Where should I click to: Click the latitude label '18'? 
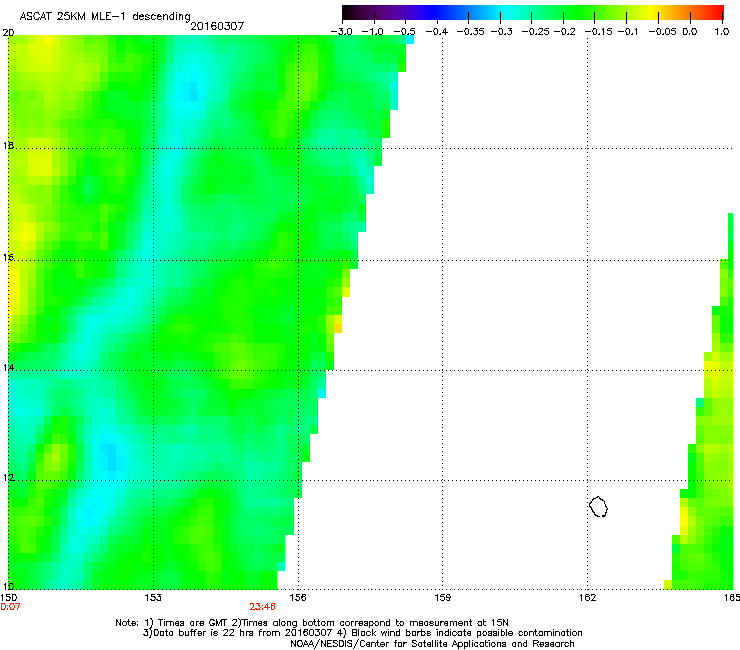[8, 145]
